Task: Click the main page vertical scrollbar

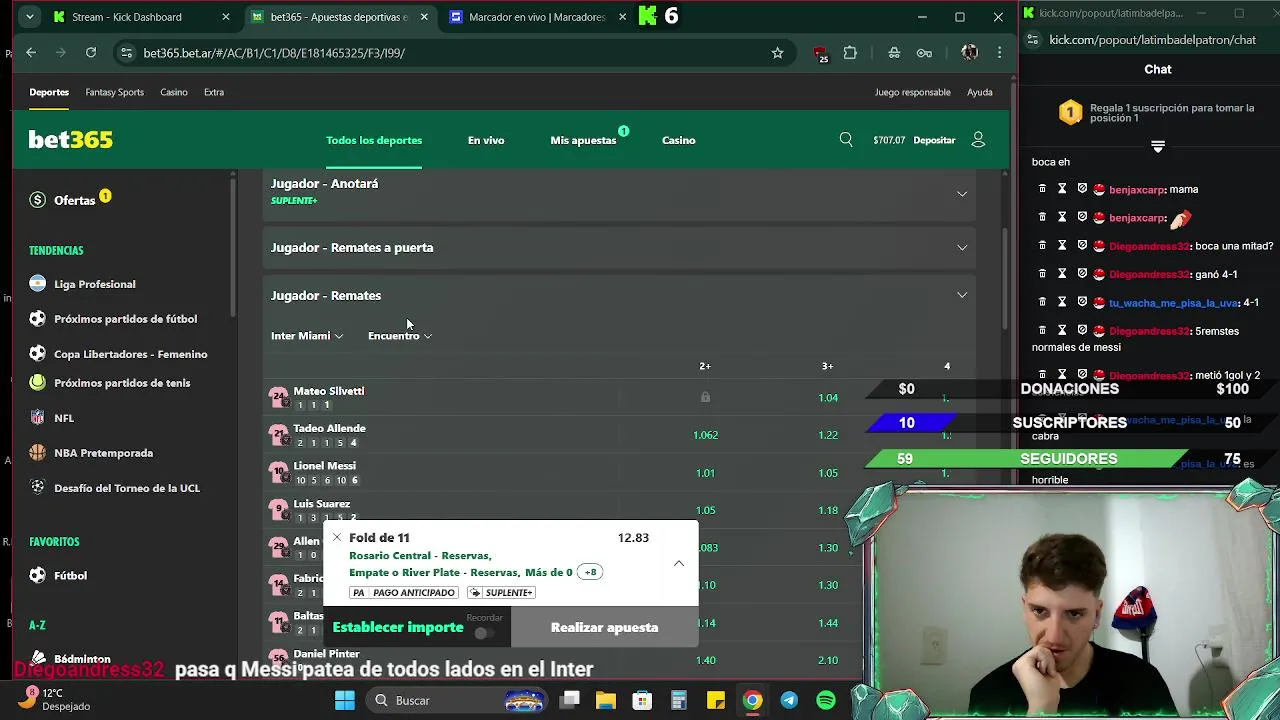Action: [1006, 280]
